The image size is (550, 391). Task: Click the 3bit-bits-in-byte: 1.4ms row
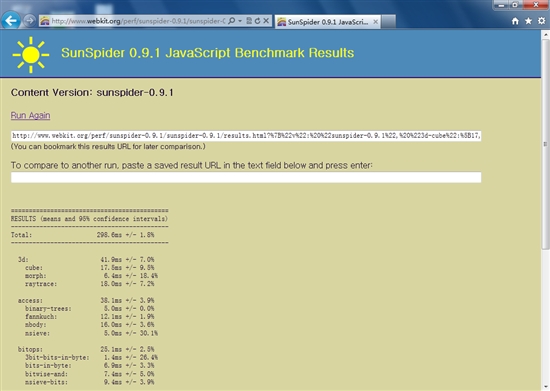coord(91,357)
